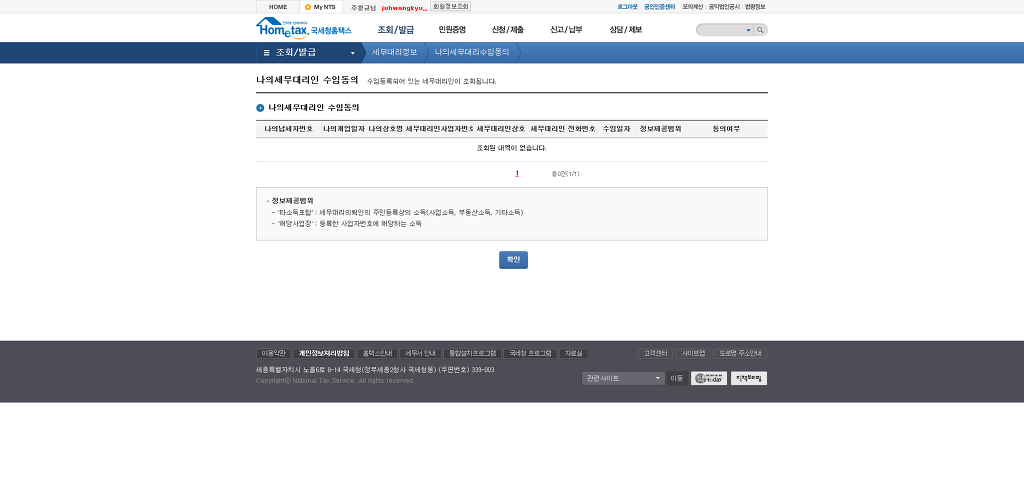Screen dimensions: 1024x498
Task: Click the username juhwangkyu text
Action: [x=404, y=7]
